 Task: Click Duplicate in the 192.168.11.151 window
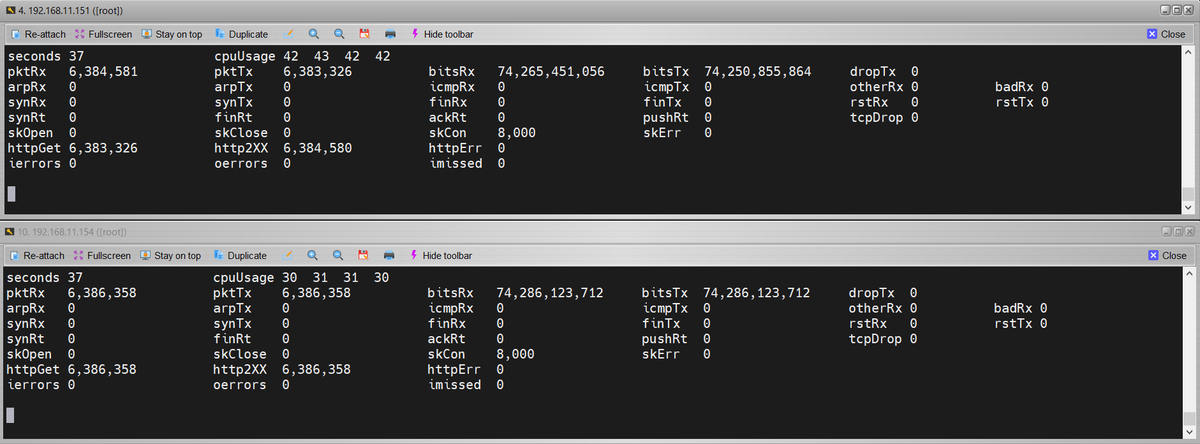coord(240,34)
